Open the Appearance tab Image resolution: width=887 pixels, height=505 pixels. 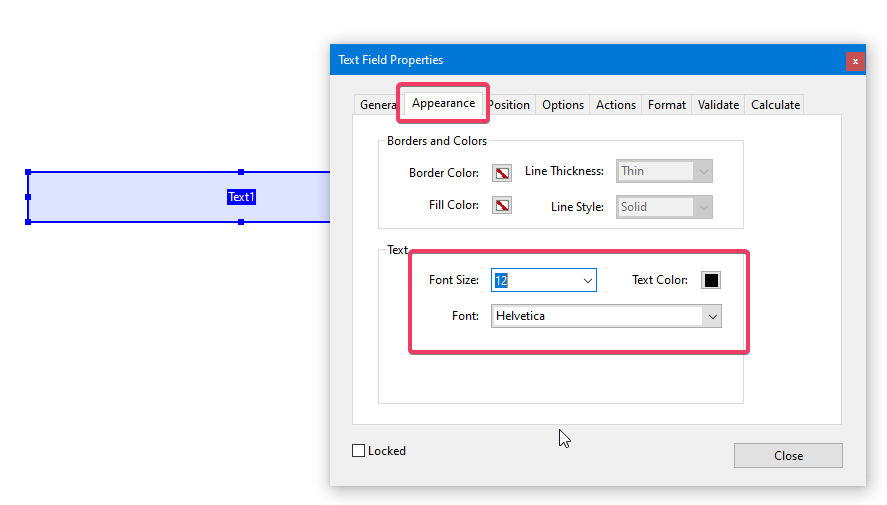(443, 103)
